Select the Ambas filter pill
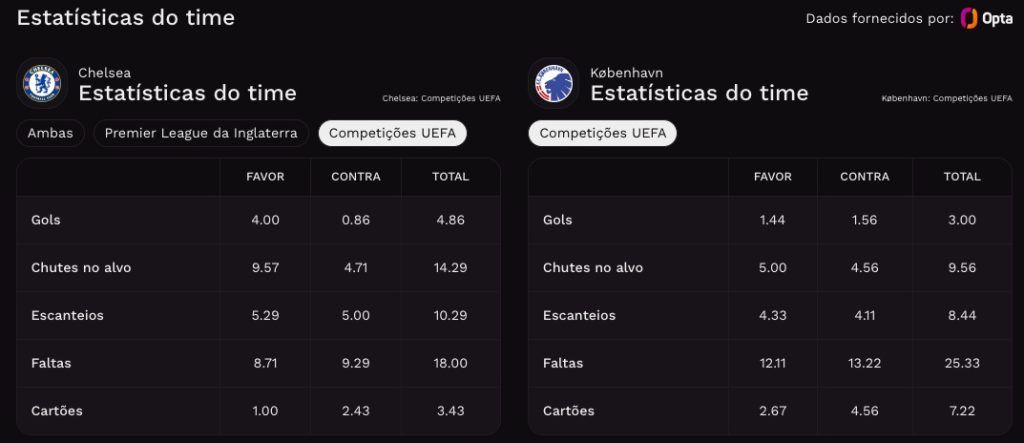 [x=50, y=133]
